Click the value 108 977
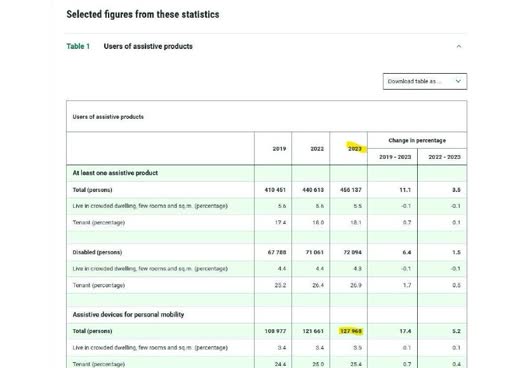The width and height of the screenshot is (520, 368). click(x=275, y=331)
